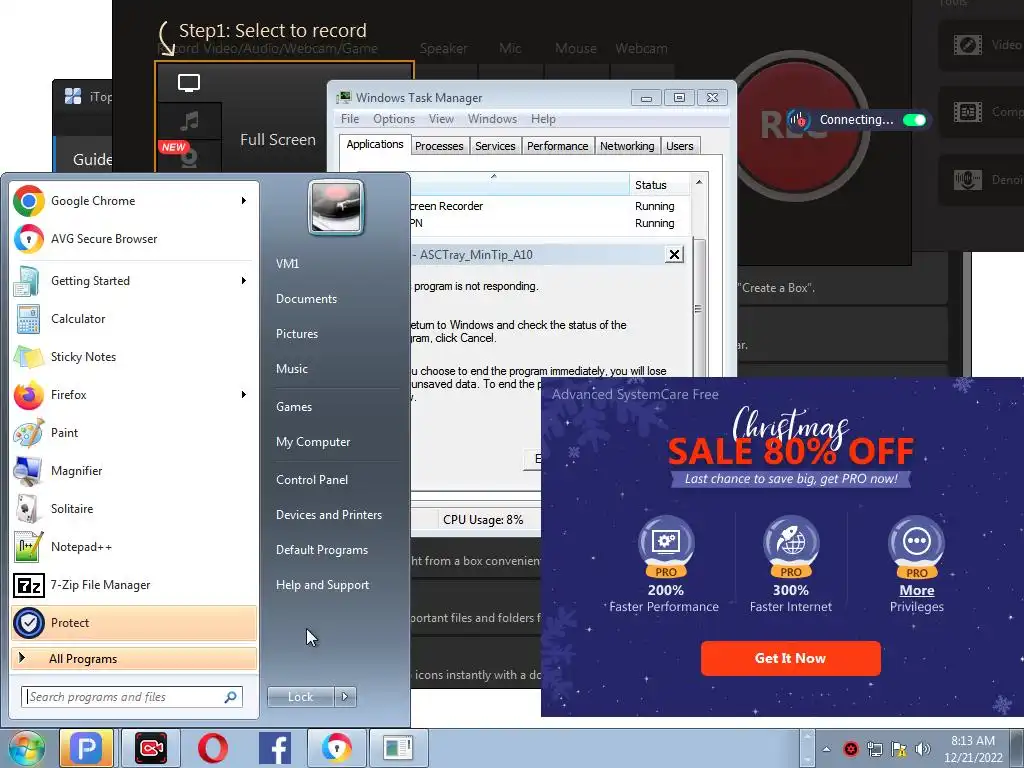Image resolution: width=1024 pixels, height=768 pixels.
Task: Open the Magnifier tool
Action: [134, 471]
